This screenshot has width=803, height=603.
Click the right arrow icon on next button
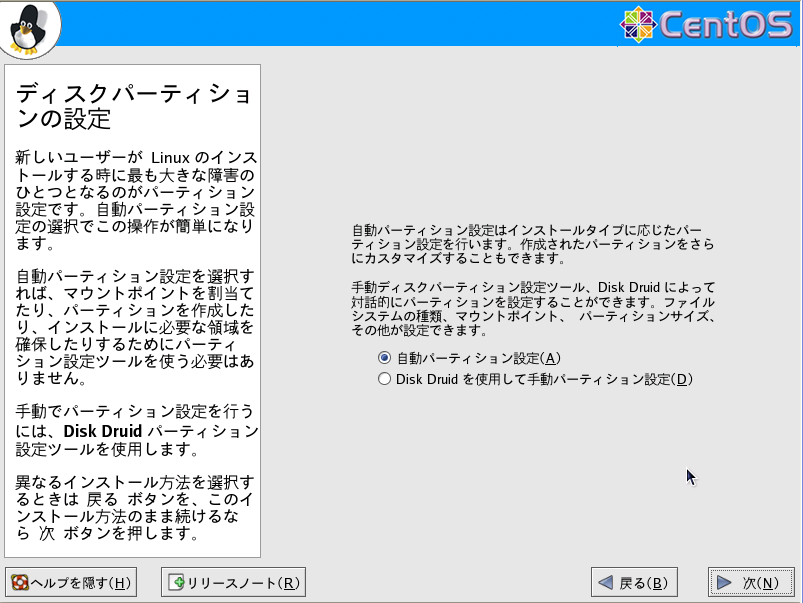724,583
